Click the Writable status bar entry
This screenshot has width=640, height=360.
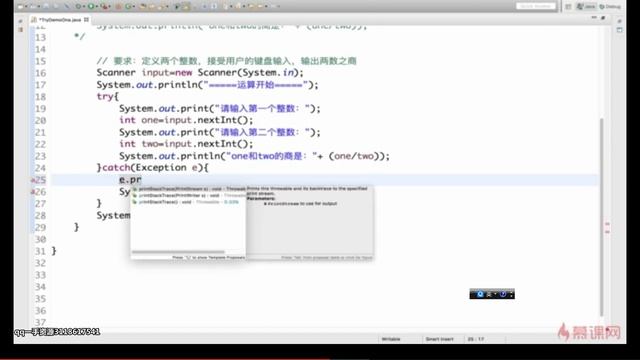click(391, 339)
